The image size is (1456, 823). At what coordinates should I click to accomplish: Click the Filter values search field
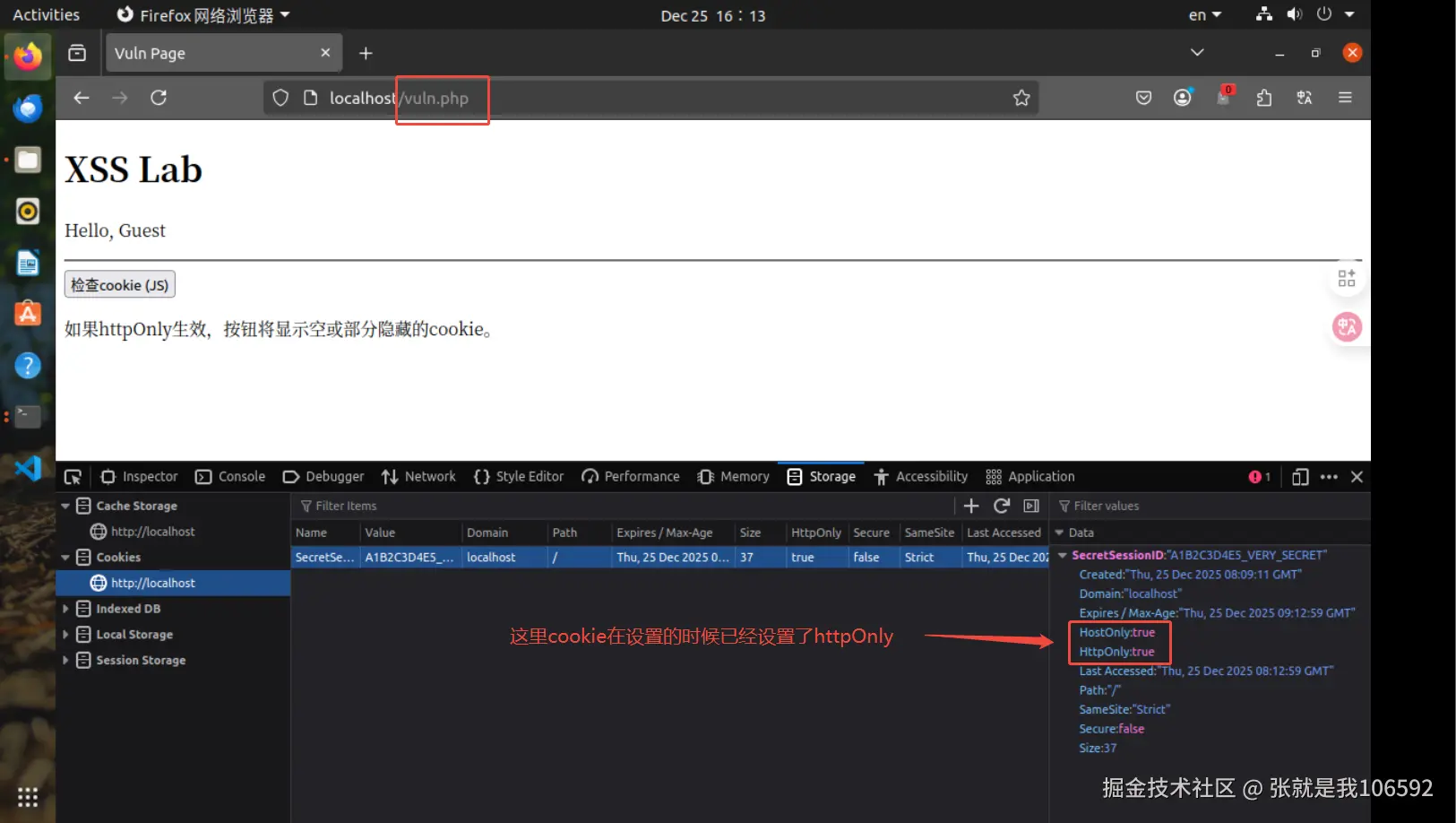click(1210, 506)
